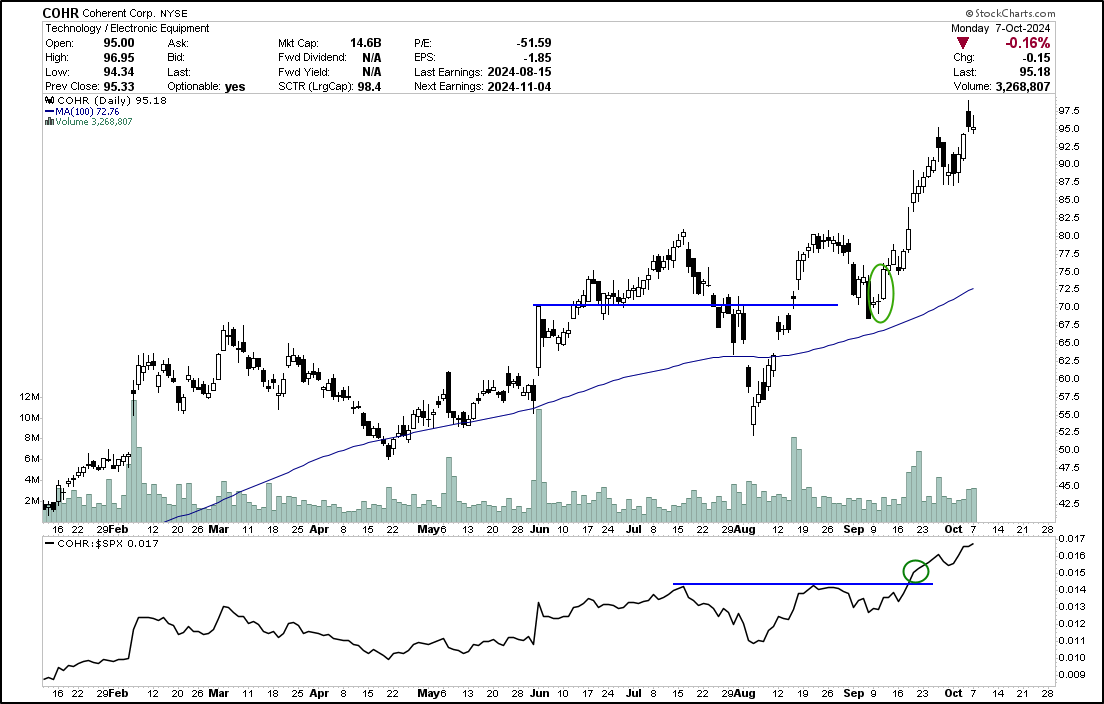Click the 97.5 price axis label

(1070, 111)
